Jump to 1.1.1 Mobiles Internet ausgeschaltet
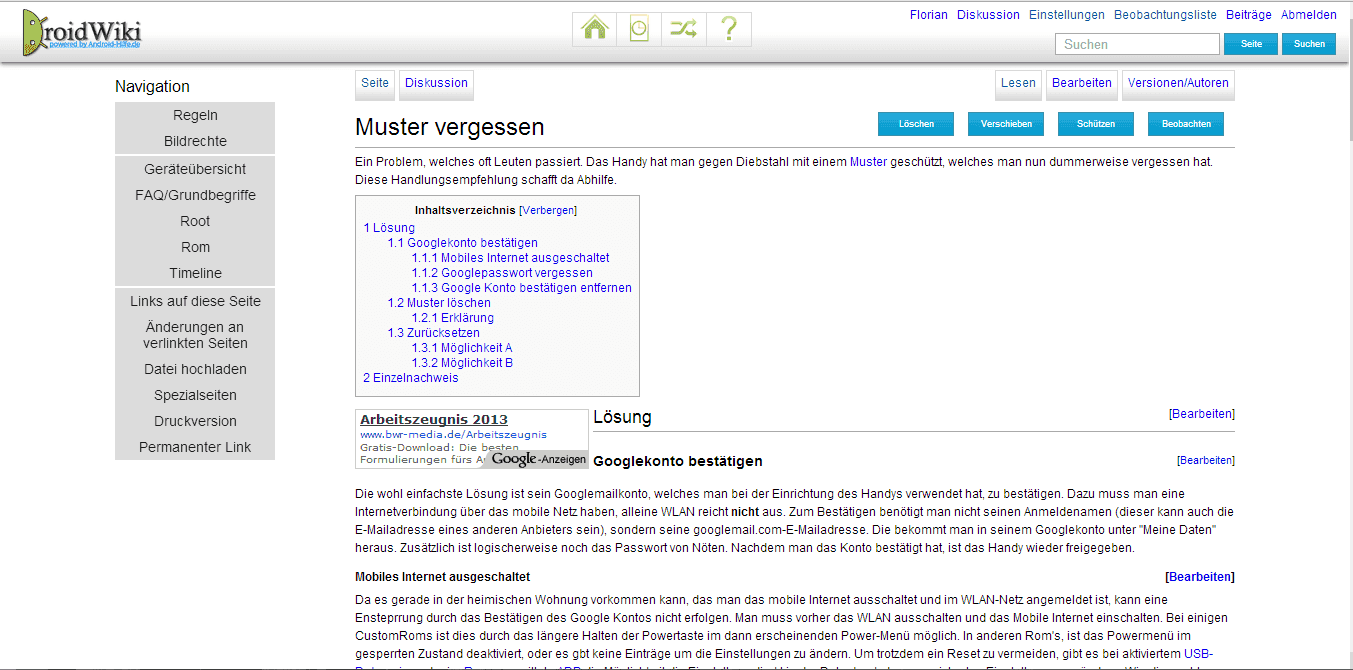This screenshot has width=1353, height=670. [x=510, y=258]
